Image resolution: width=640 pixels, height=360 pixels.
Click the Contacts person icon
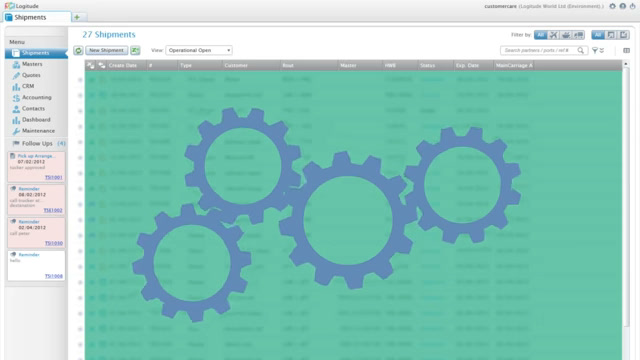pos(16,109)
